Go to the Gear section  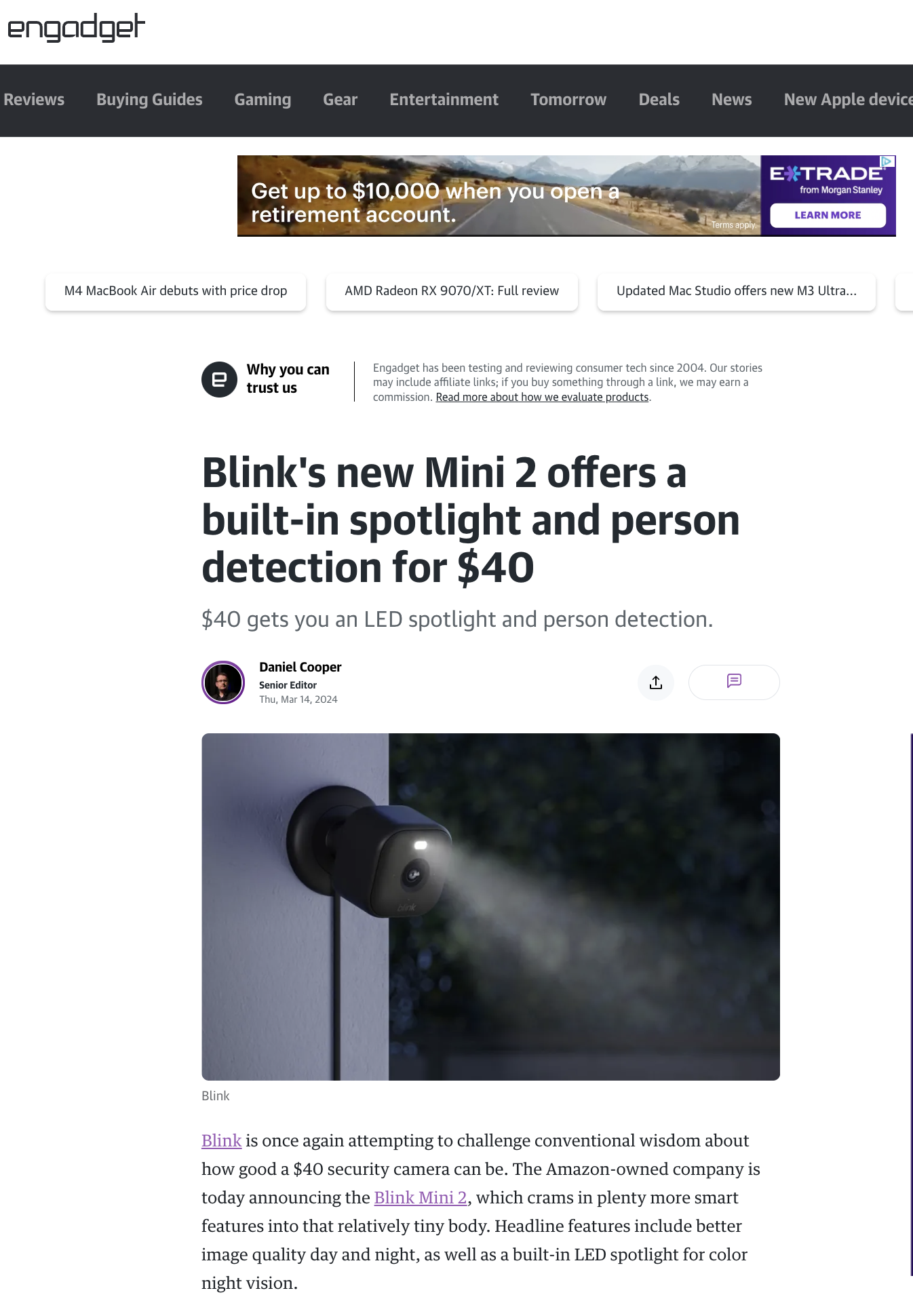(340, 100)
